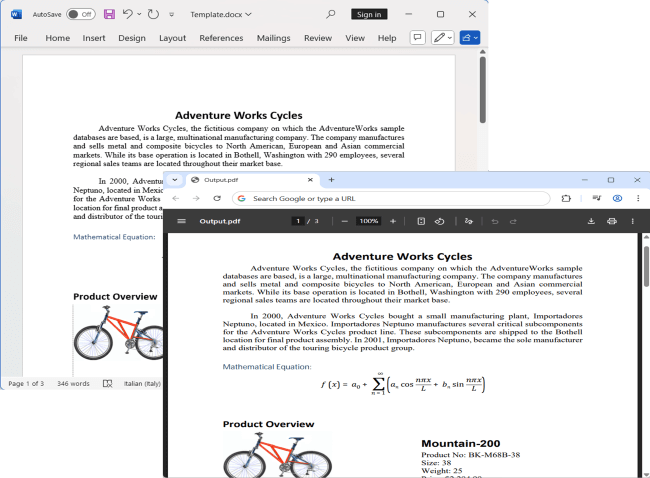650x478 pixels.
Task: Go forward in the browser
Action: tap(196, 199)
